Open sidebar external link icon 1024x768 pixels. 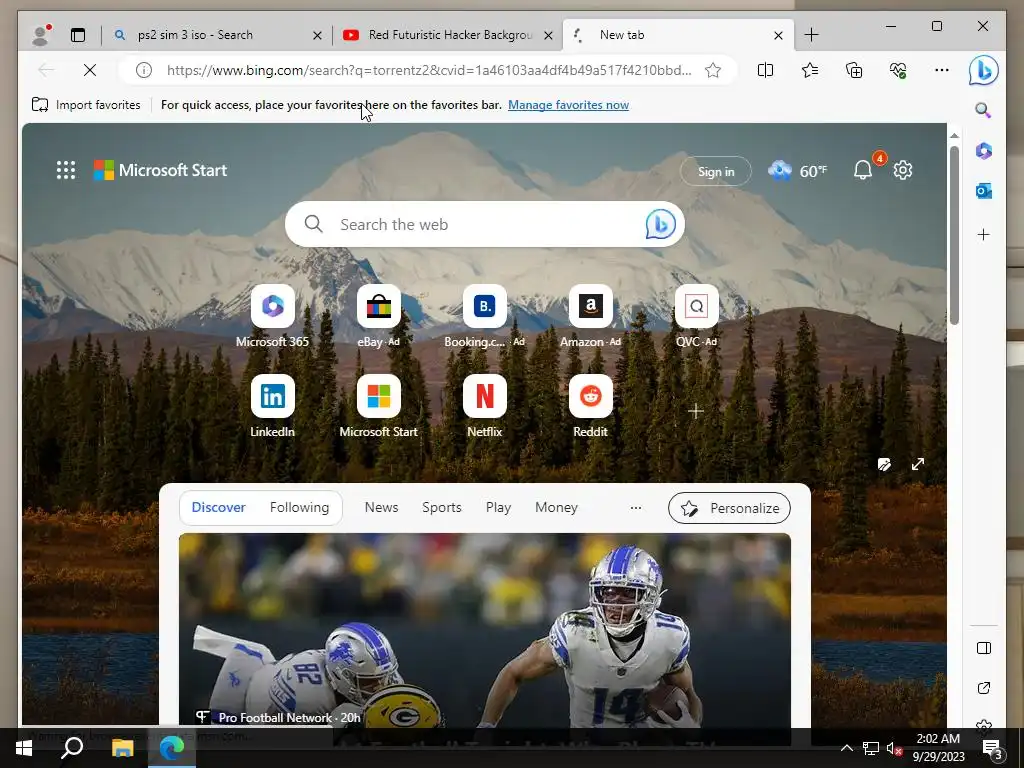click(984, 688)
